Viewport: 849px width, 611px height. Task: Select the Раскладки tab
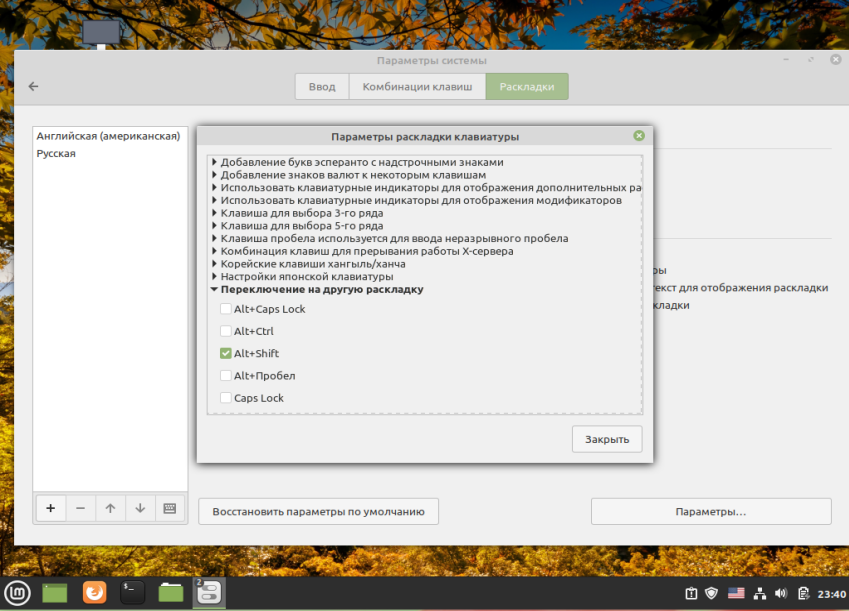point(527,87)
